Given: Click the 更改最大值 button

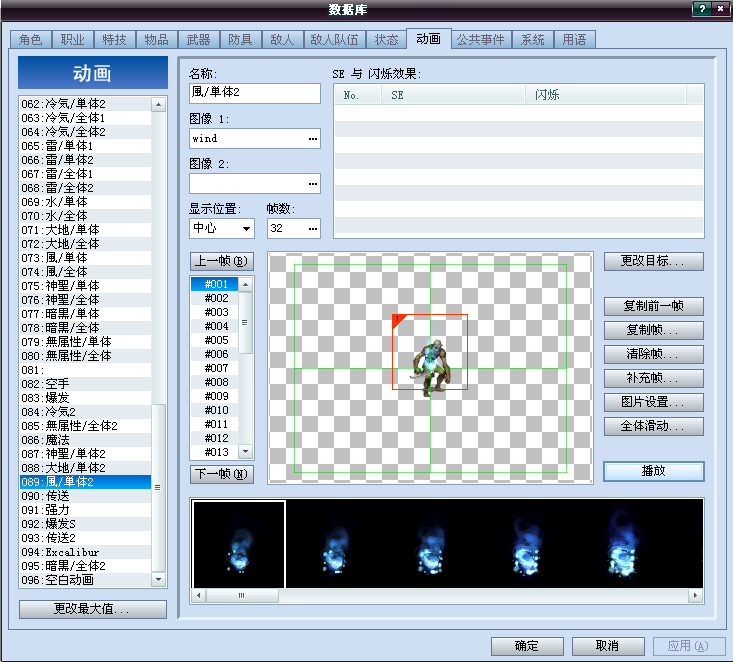Looking at the screenshot, I should [93, 609].
